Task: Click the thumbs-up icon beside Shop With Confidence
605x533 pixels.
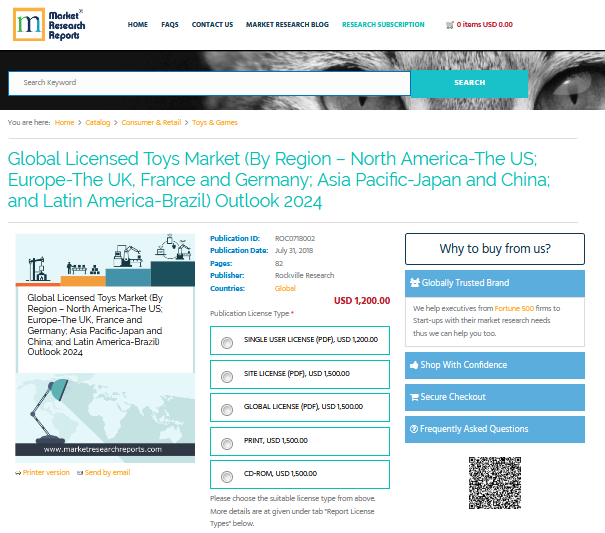Action: click(x=414, y=365)
